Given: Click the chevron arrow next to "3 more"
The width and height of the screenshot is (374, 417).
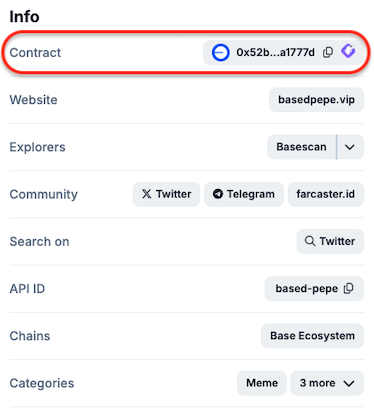Looking at the screenshot, I should pyautogui.click(x=349, y=383).
